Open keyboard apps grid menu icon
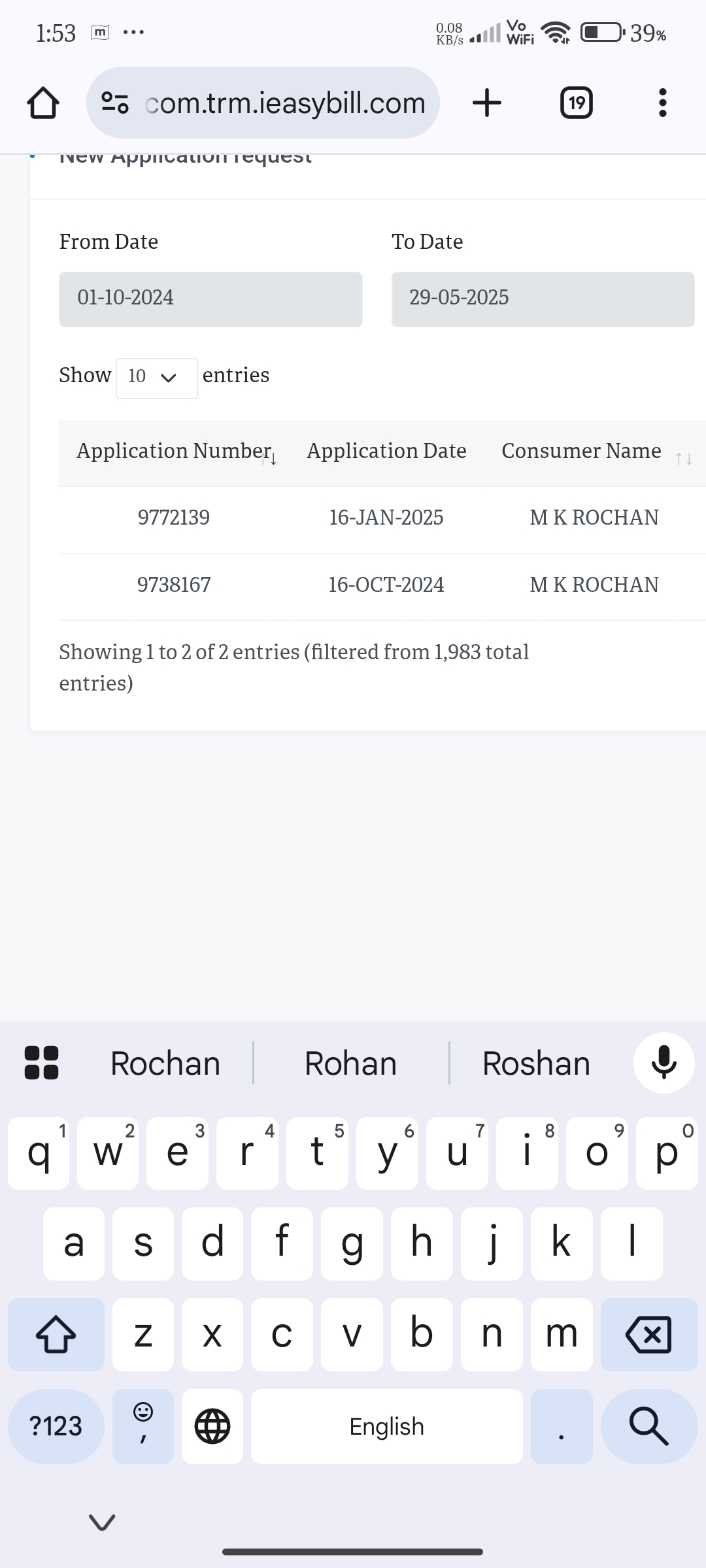This screenshot has height=1568, width=706. pos(41,1063)
